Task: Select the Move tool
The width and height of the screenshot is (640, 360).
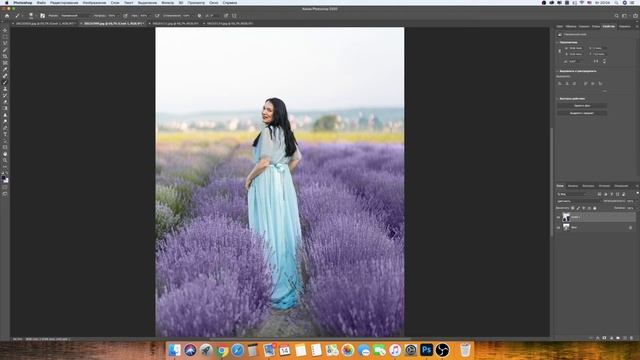Action: 5,30
